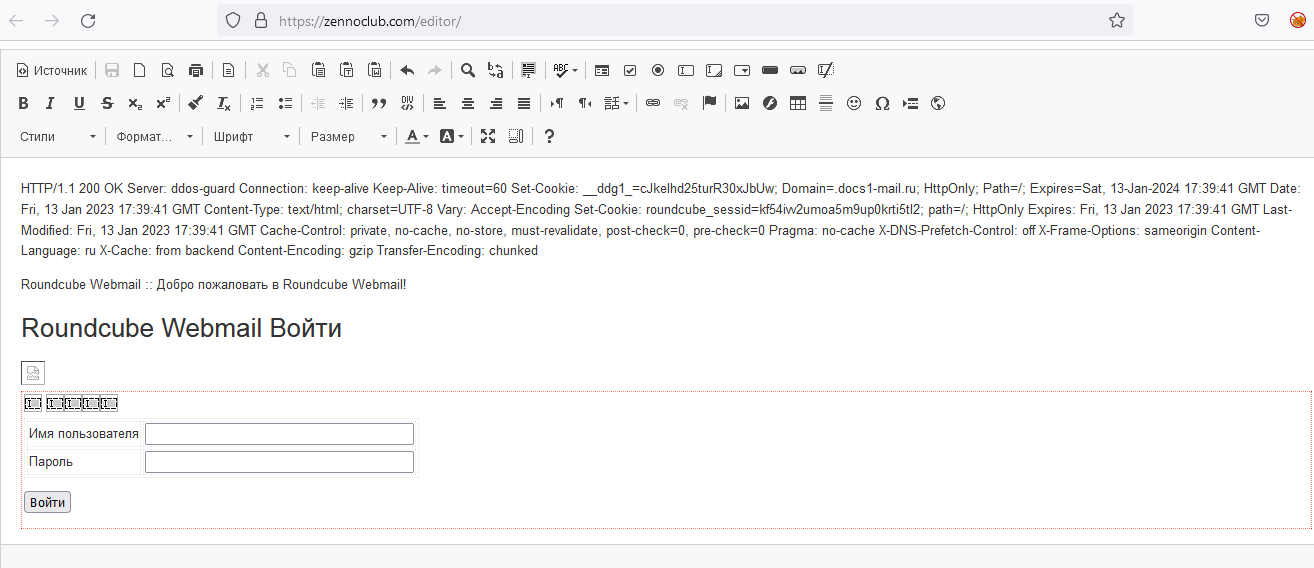Click the Anchor flag icon

709,103
